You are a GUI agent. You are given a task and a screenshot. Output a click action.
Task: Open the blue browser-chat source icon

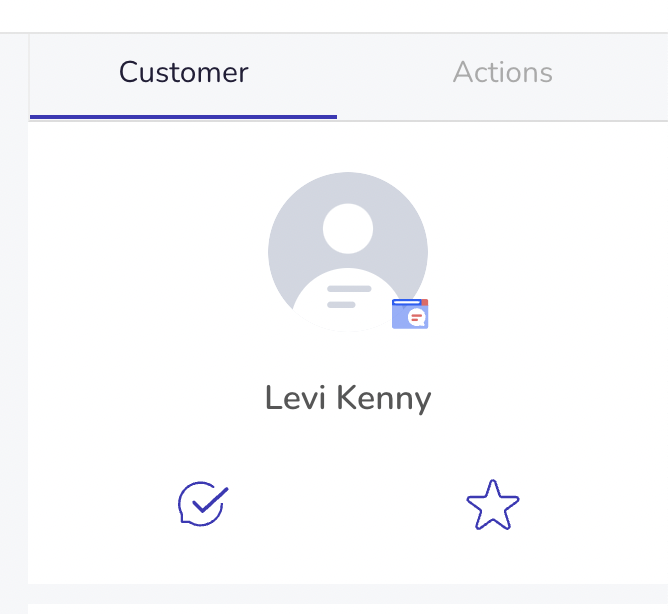coord(410,314)
